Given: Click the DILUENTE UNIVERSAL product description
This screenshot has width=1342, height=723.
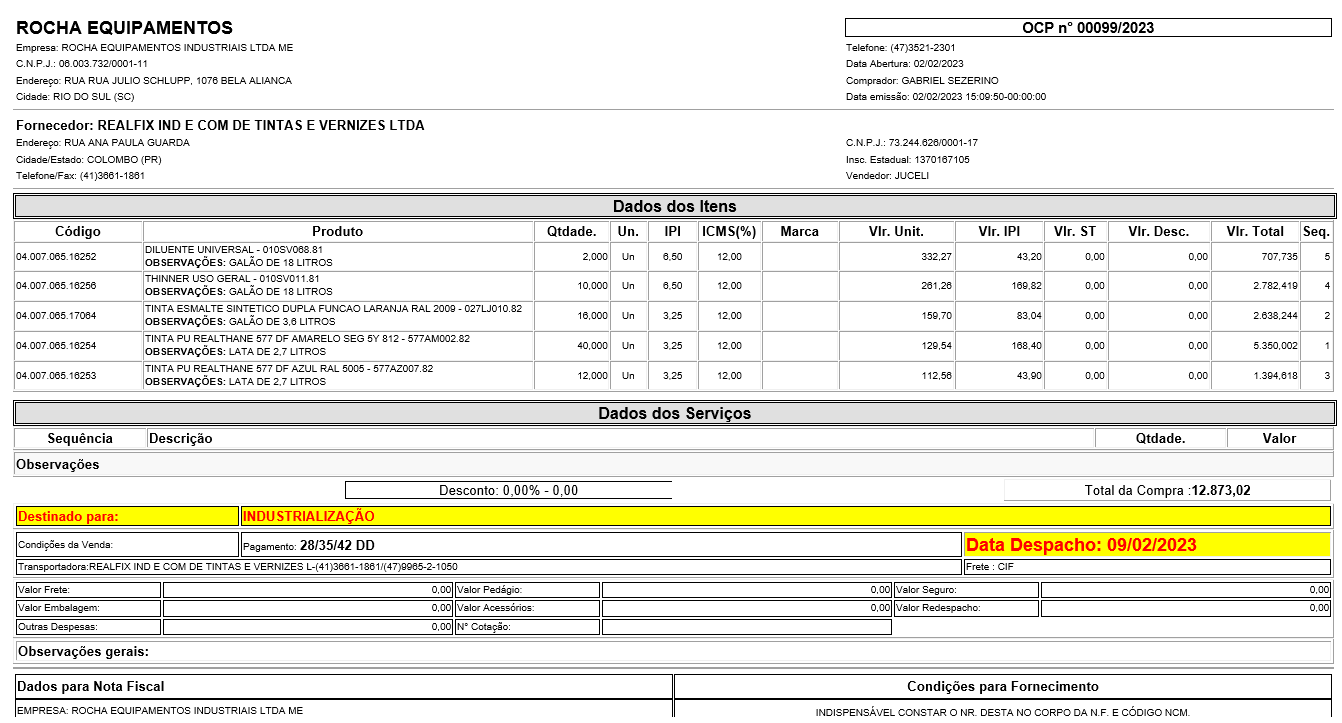Looking at the screenshot, I should pos(234,250).
